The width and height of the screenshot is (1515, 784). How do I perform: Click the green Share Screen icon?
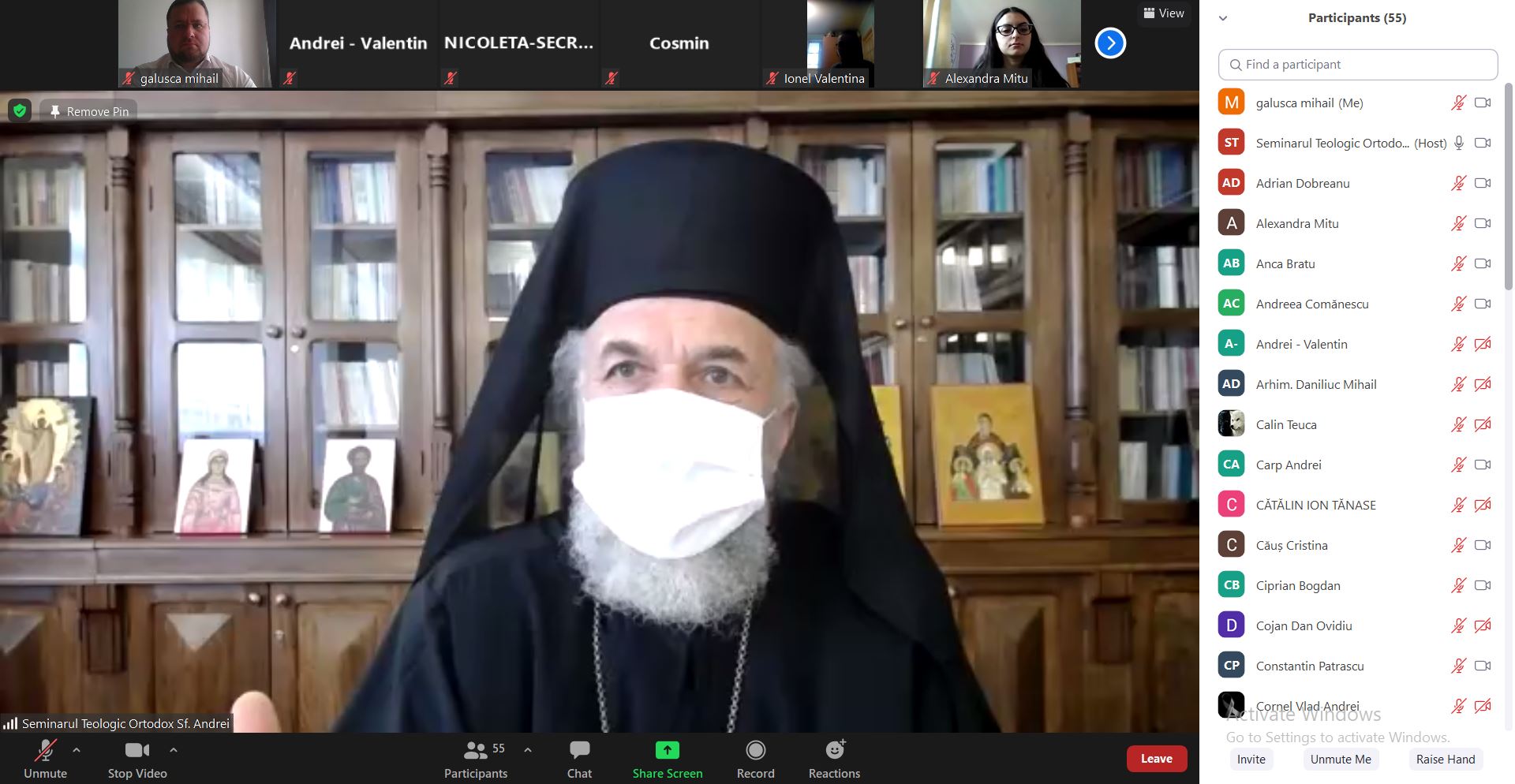pos(667,750)
